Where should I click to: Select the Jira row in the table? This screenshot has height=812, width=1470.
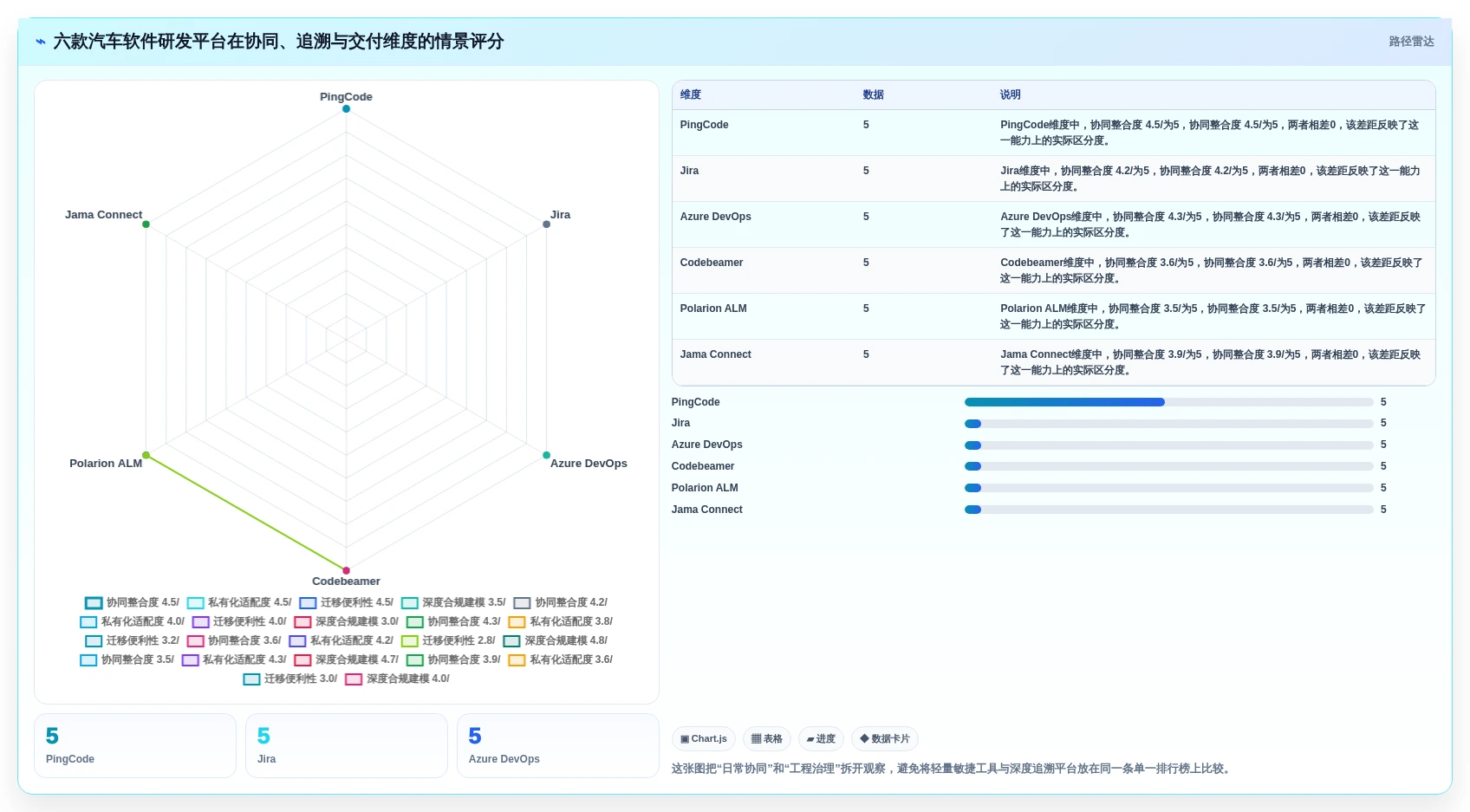click(x=1053, y=179)
